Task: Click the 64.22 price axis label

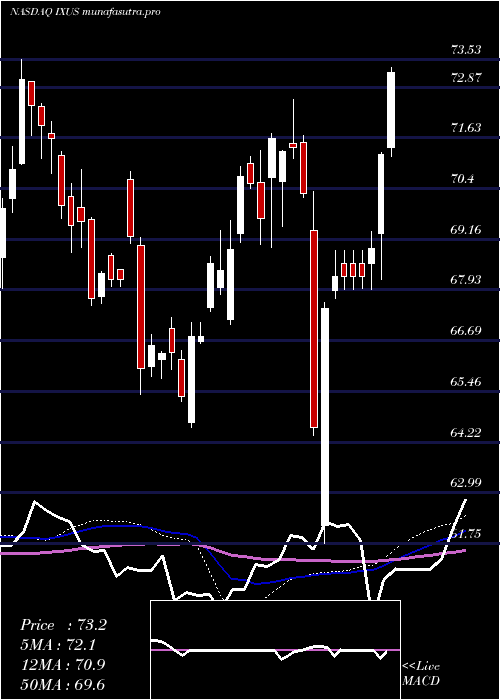Action: tap(466, 433)
